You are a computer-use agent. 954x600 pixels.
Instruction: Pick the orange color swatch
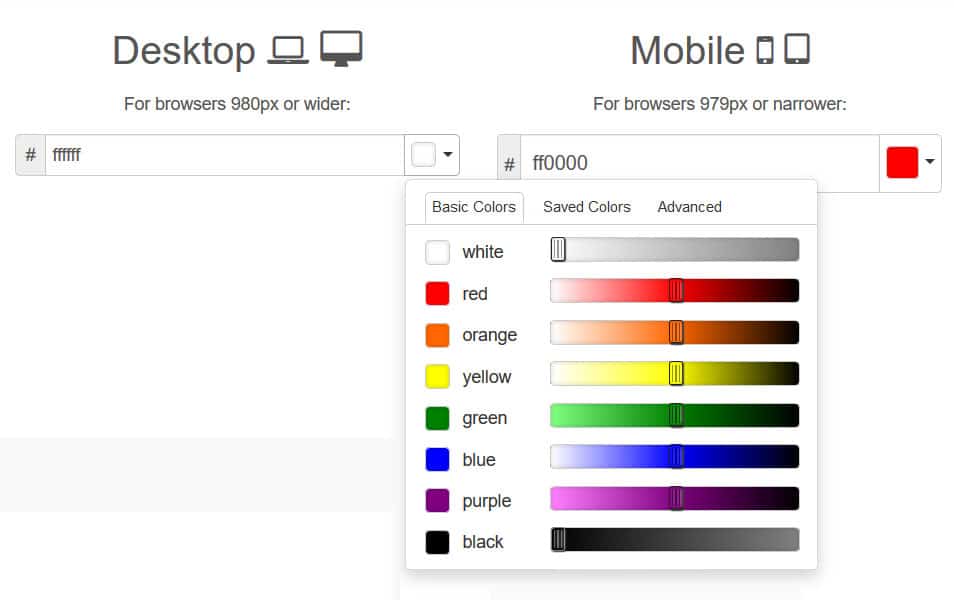437,335
